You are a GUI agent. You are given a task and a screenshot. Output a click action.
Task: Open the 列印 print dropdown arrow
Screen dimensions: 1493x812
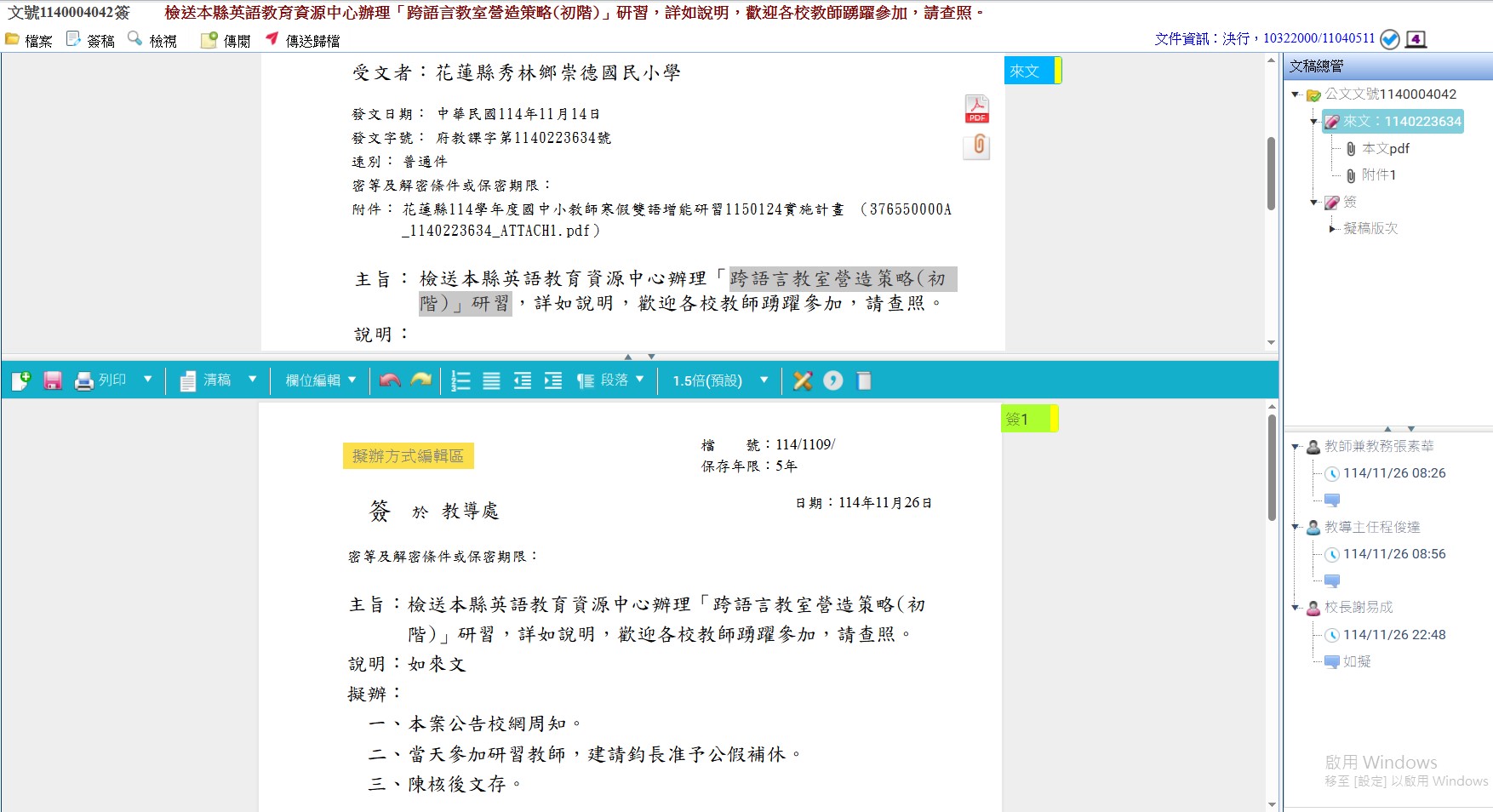pos(148,380)
